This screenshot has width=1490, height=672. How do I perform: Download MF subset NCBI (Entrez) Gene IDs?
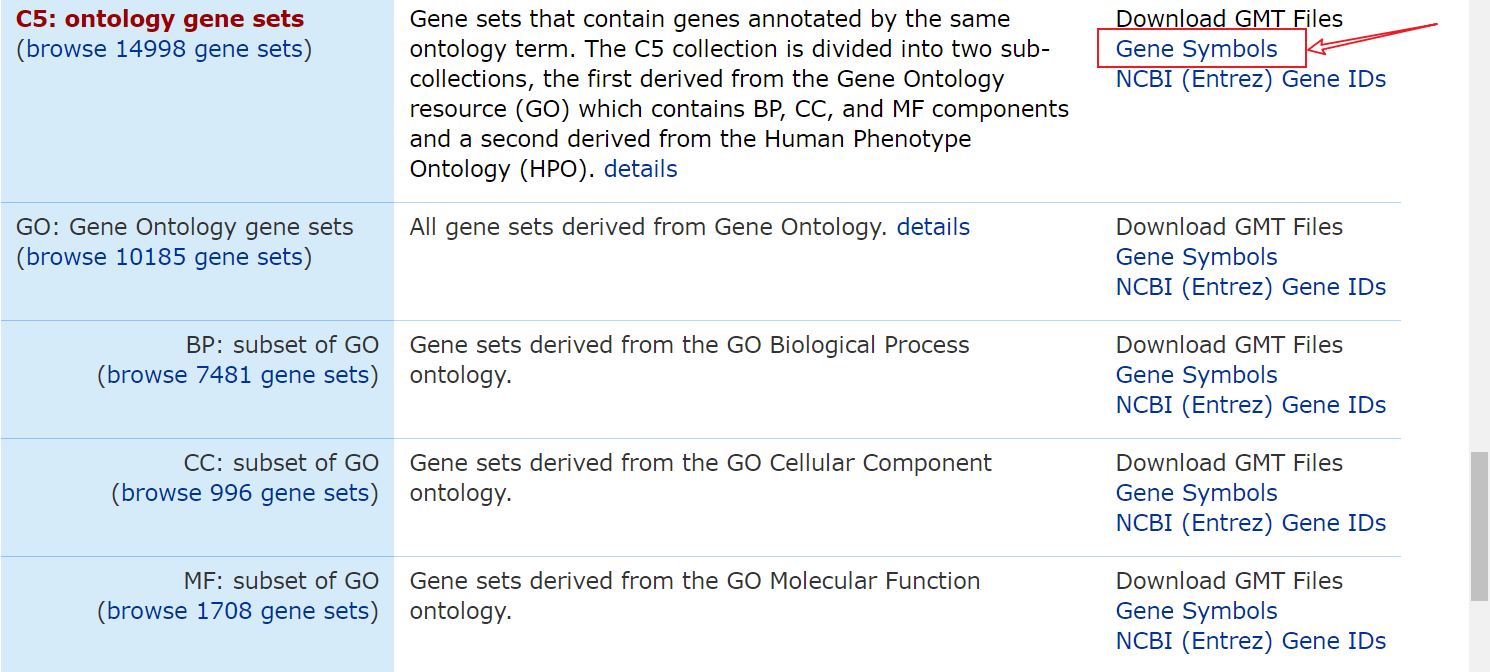[1251, 641]
